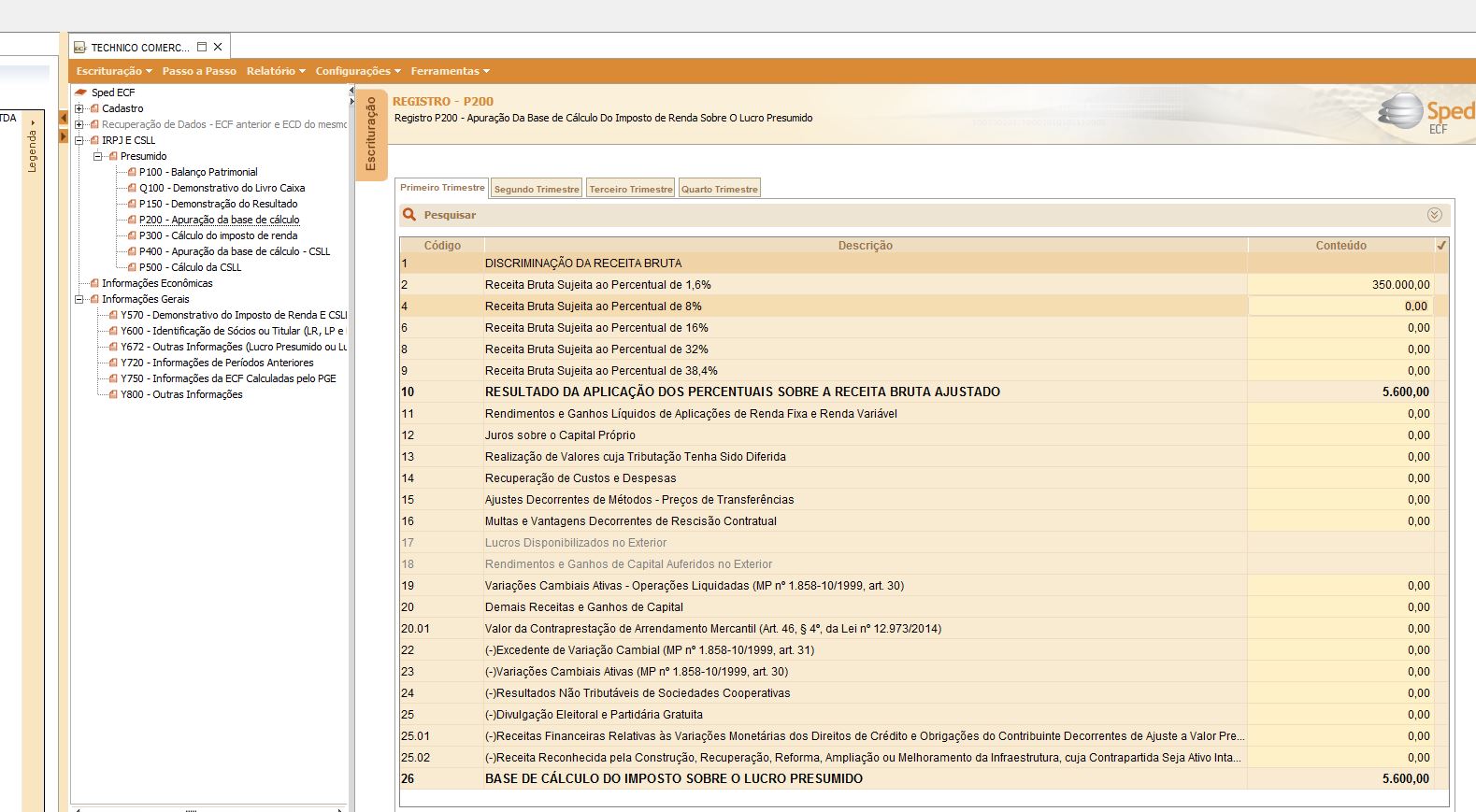This screenshot has width=1476, height=812.
Task: Click the icon next to Y600 Identificação de Sócios
Action: [x=113, y=331]
